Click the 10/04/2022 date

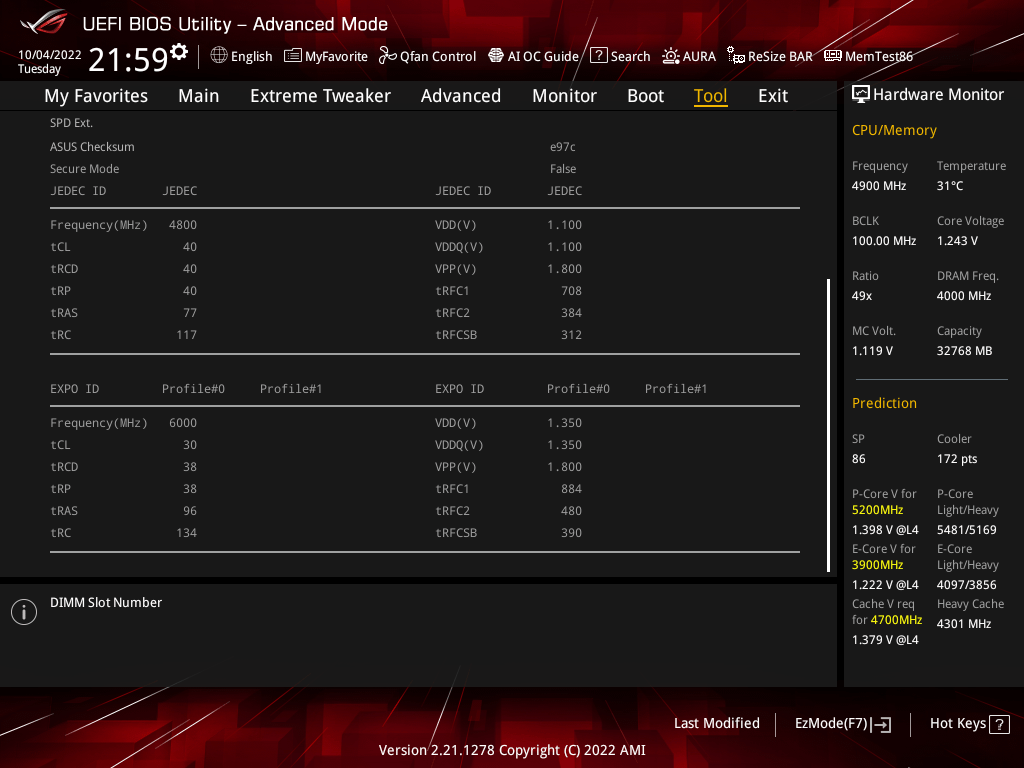[x=50, y=55]
